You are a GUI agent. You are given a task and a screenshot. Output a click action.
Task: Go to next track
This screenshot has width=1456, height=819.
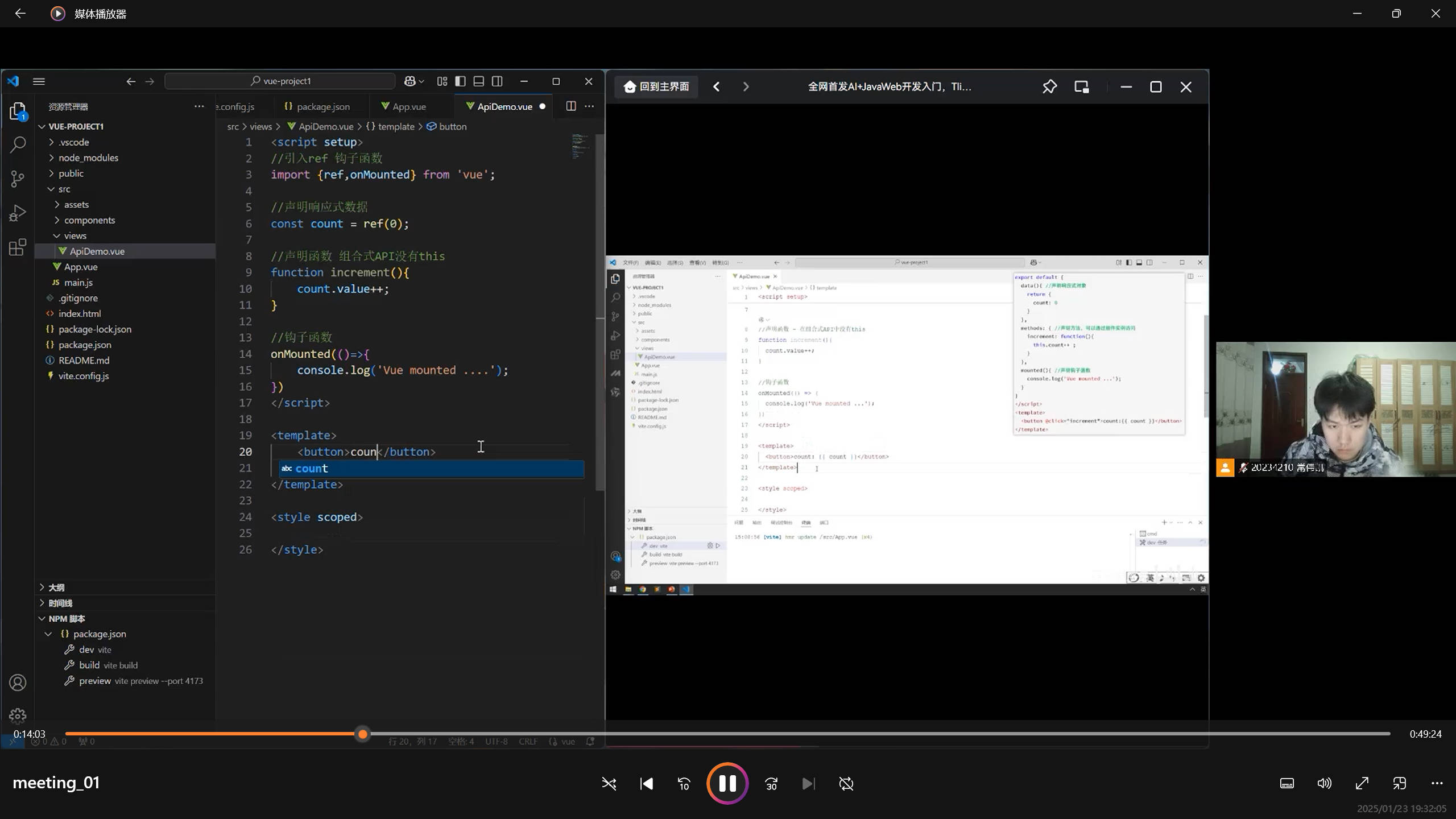pyautogui.click(x=808, y=784)
